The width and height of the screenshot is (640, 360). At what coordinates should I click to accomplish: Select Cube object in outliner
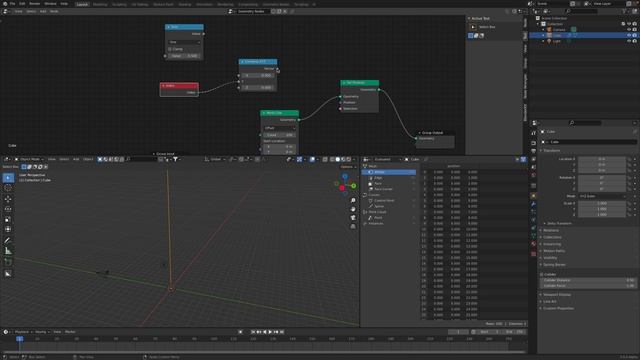click(x=557, y=36)
